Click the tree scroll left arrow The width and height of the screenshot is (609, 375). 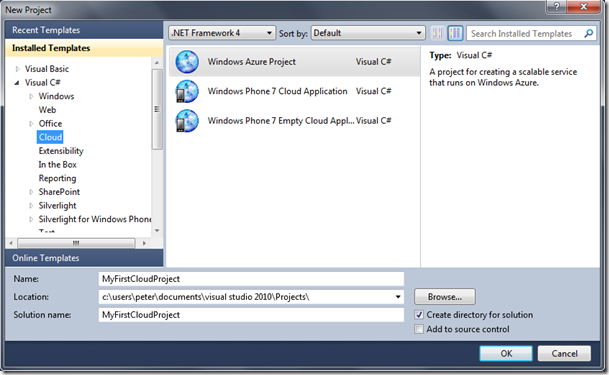tap(11, 243)
